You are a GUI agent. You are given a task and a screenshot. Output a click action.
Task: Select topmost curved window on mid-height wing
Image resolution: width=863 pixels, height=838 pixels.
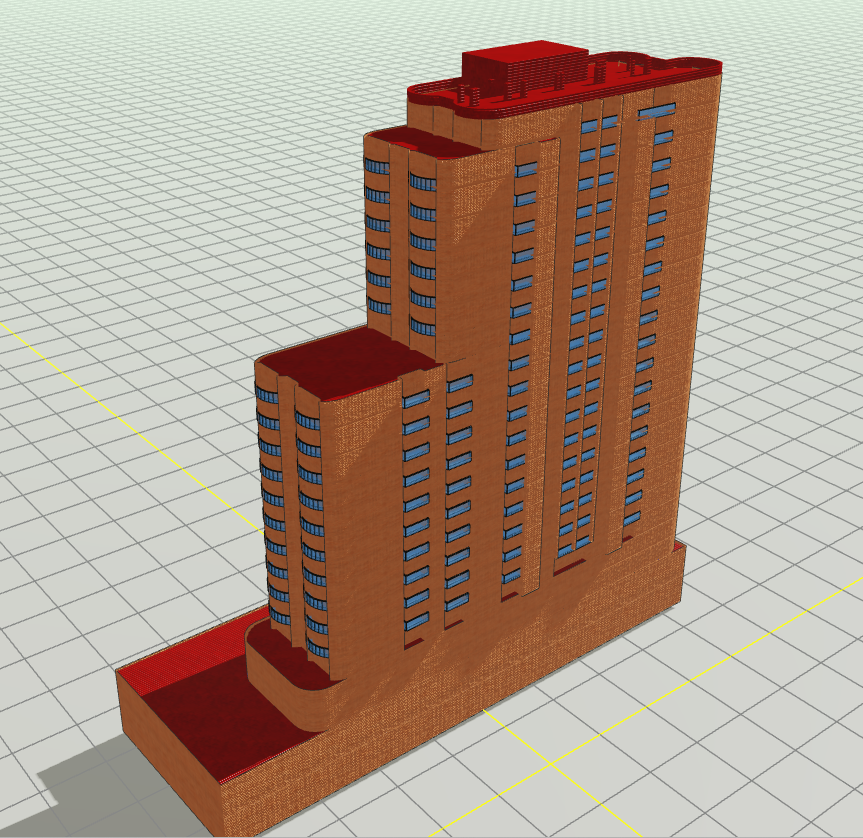click(377, 166)
